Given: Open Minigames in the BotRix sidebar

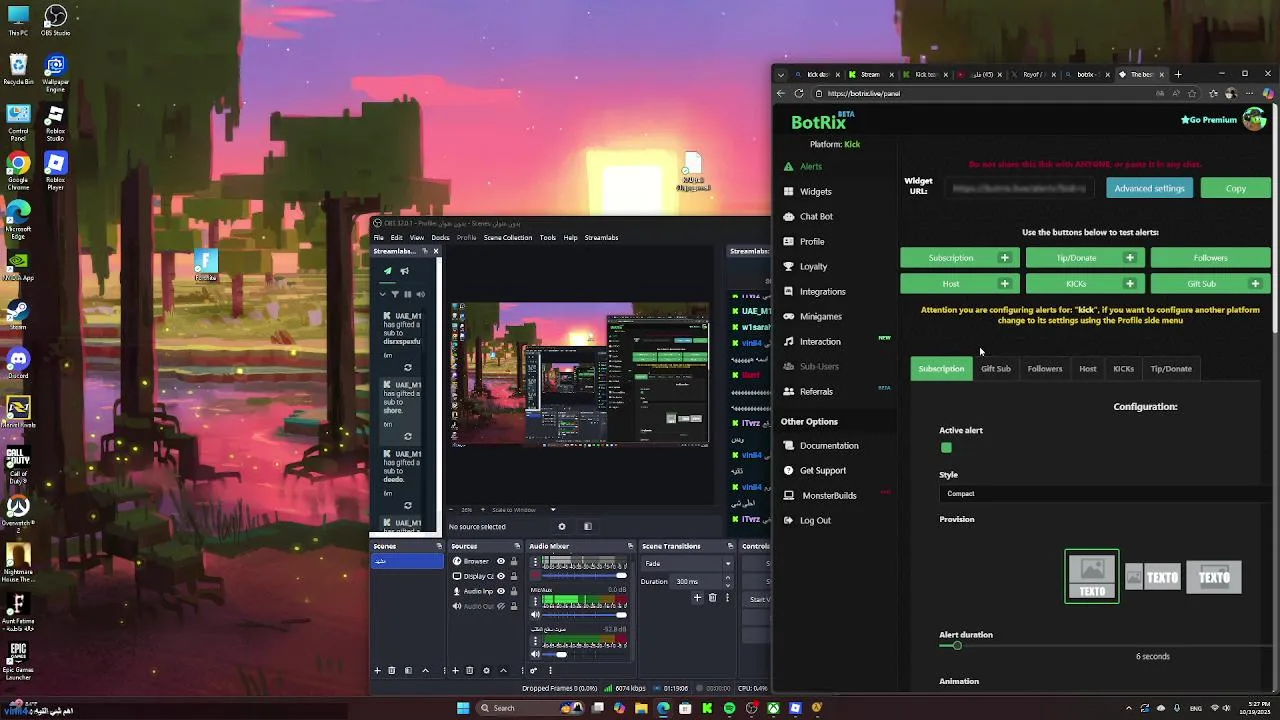Looking at the screenshot, I should click(820, 316).
